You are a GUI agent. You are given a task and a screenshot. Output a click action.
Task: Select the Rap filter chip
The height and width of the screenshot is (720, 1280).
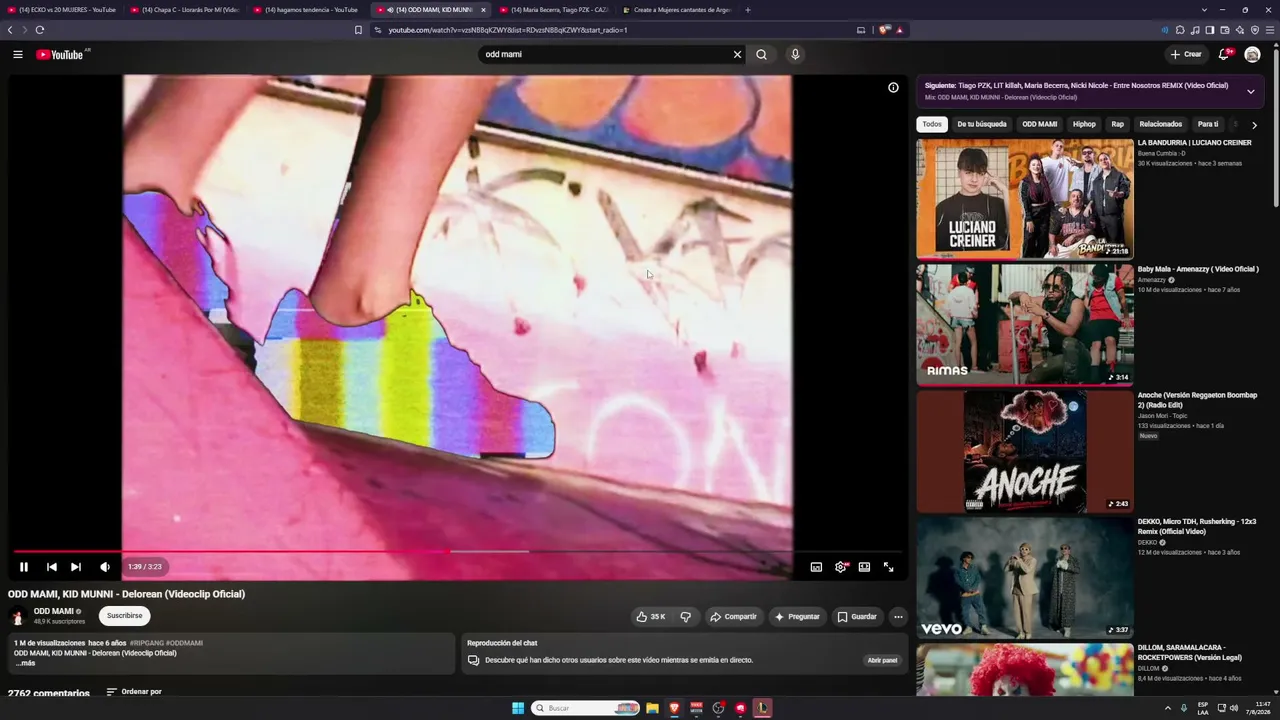coord(1117,124)
